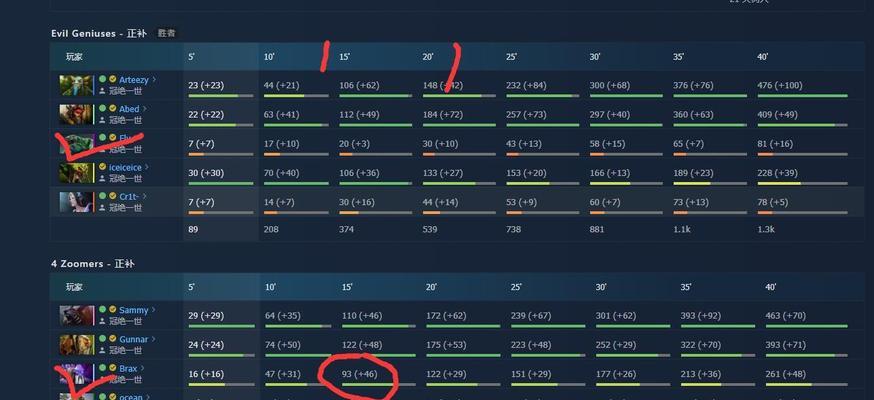This screenshot has width=874, height=400.
Task: Open Gunnar's hero portrait
Action: 77,344
